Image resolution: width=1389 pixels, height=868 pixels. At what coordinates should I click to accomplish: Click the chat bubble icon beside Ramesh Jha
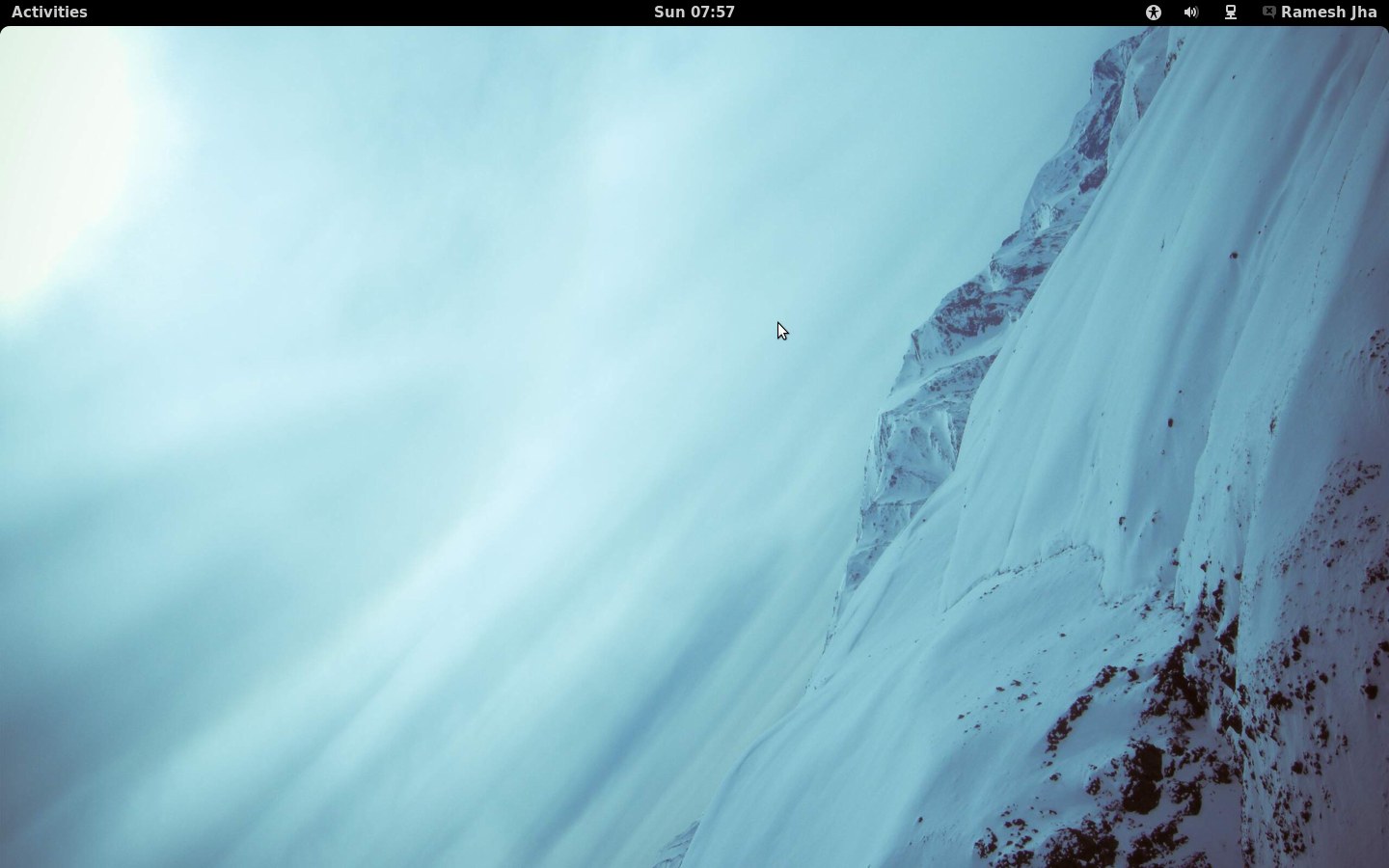pos(1269,13)
